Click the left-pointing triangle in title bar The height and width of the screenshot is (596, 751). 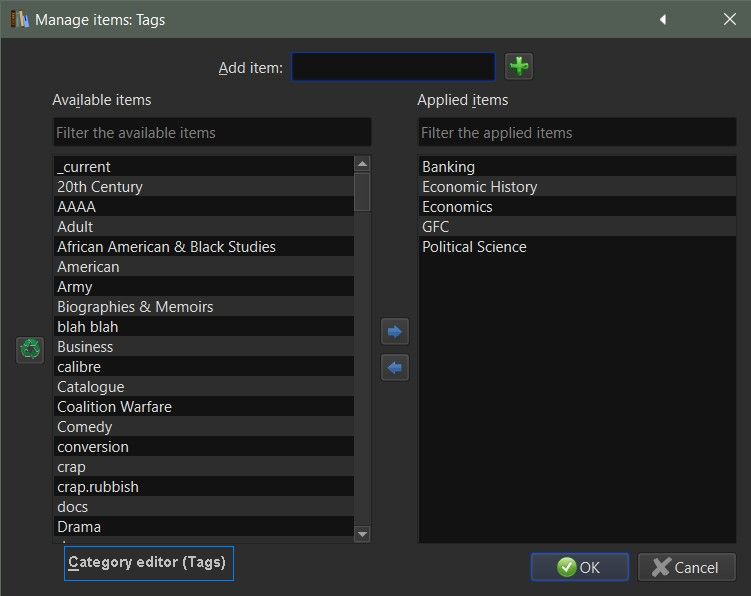[663, 20]
